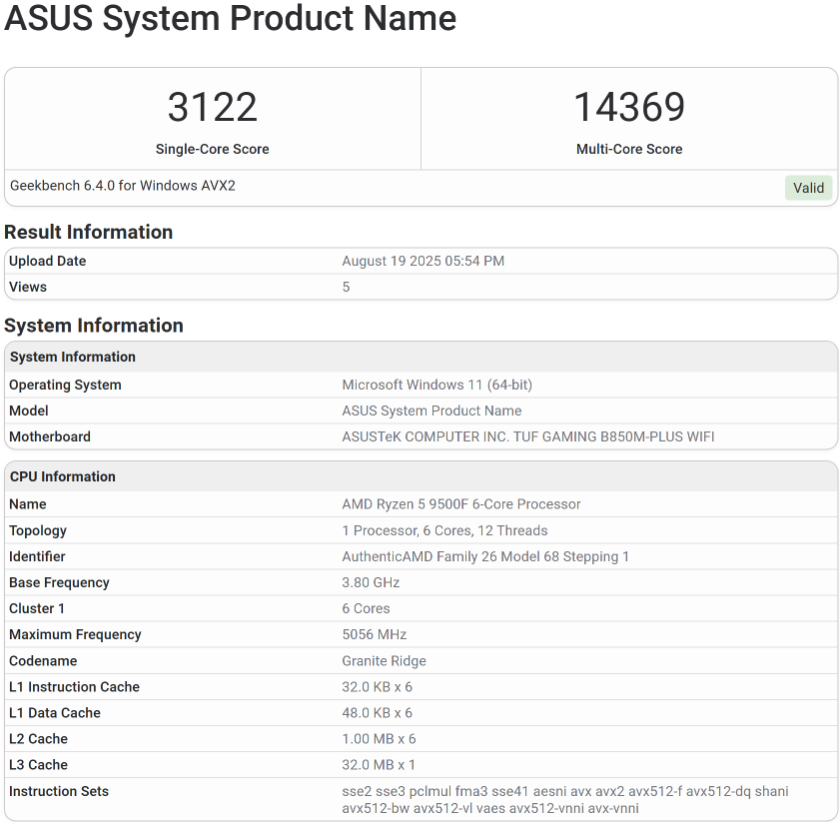840x822 pixels.
Task: Select the TUF GAMING B850M-PLUS WIFI value
Action: [x=528, y=437]
